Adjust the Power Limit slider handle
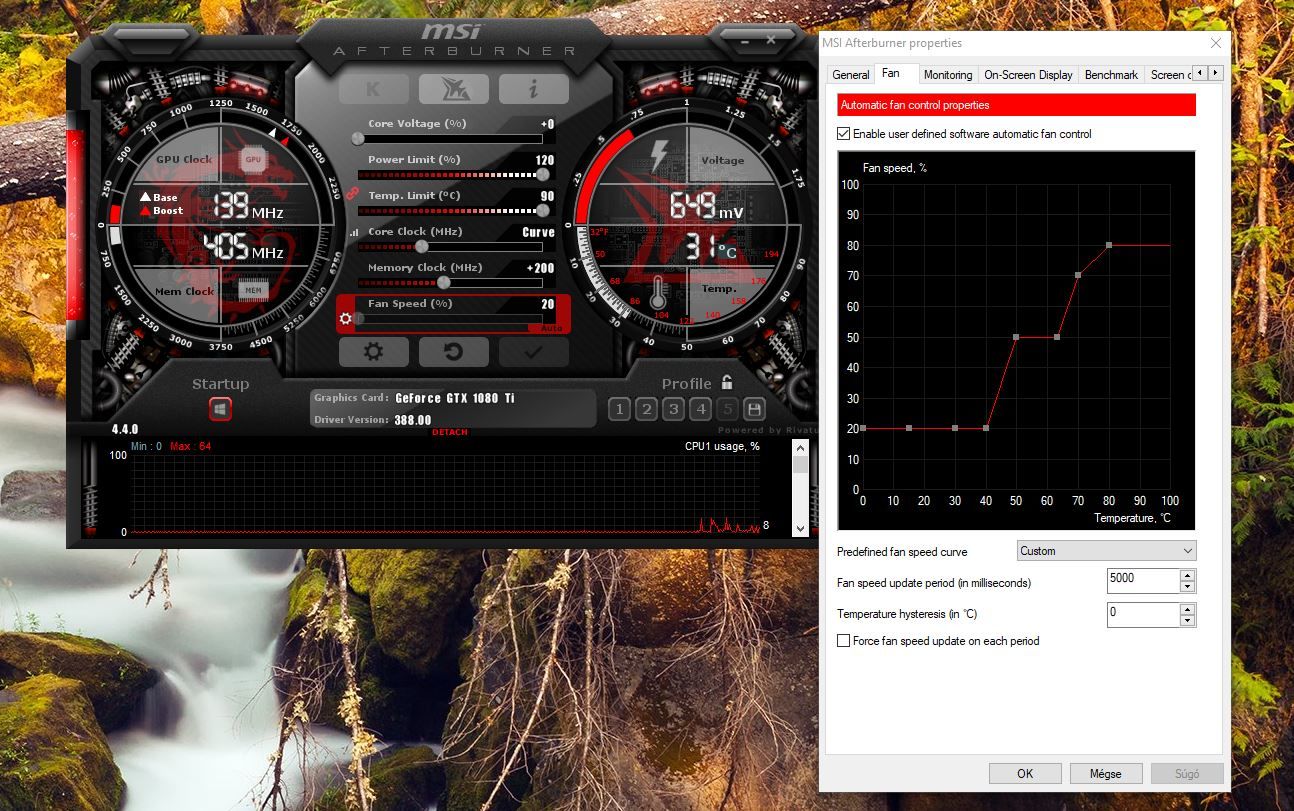The height and width of the screenshot is (811, 1294). click(x=543, y=174)
